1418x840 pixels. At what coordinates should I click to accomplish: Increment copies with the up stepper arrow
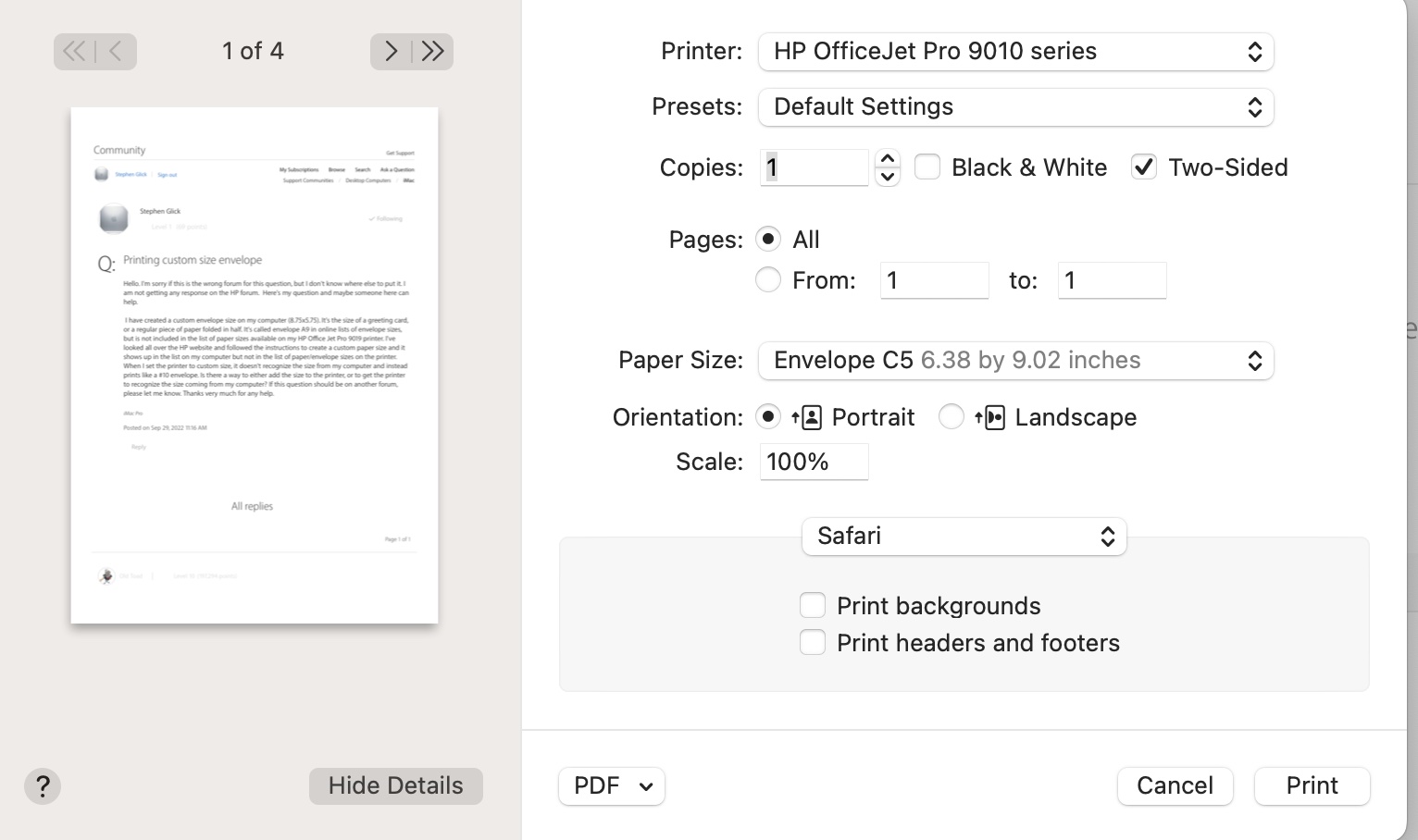pos(887,159)
